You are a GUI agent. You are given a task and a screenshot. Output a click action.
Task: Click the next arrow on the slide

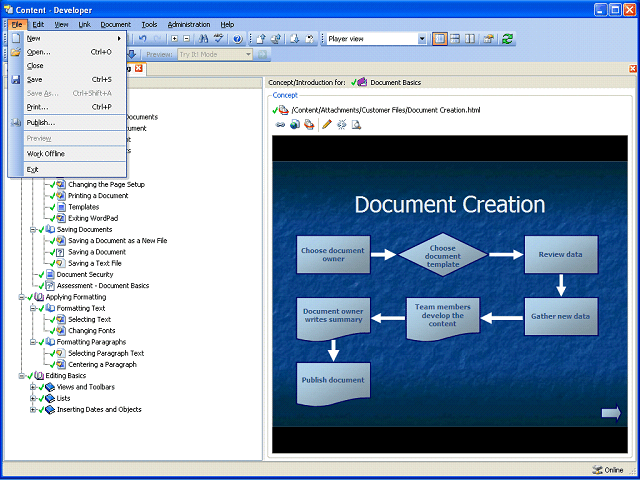pos(610,413)
